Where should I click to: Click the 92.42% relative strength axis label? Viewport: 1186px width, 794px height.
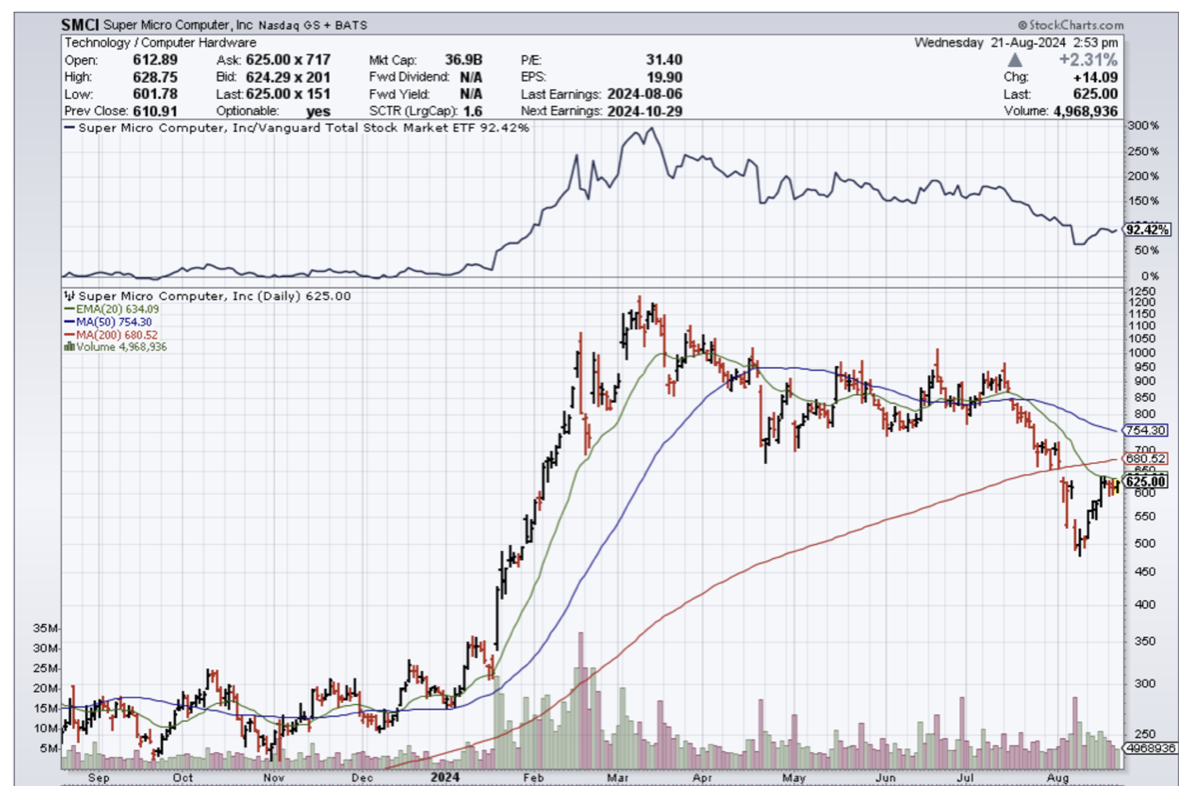(1147, 229)
